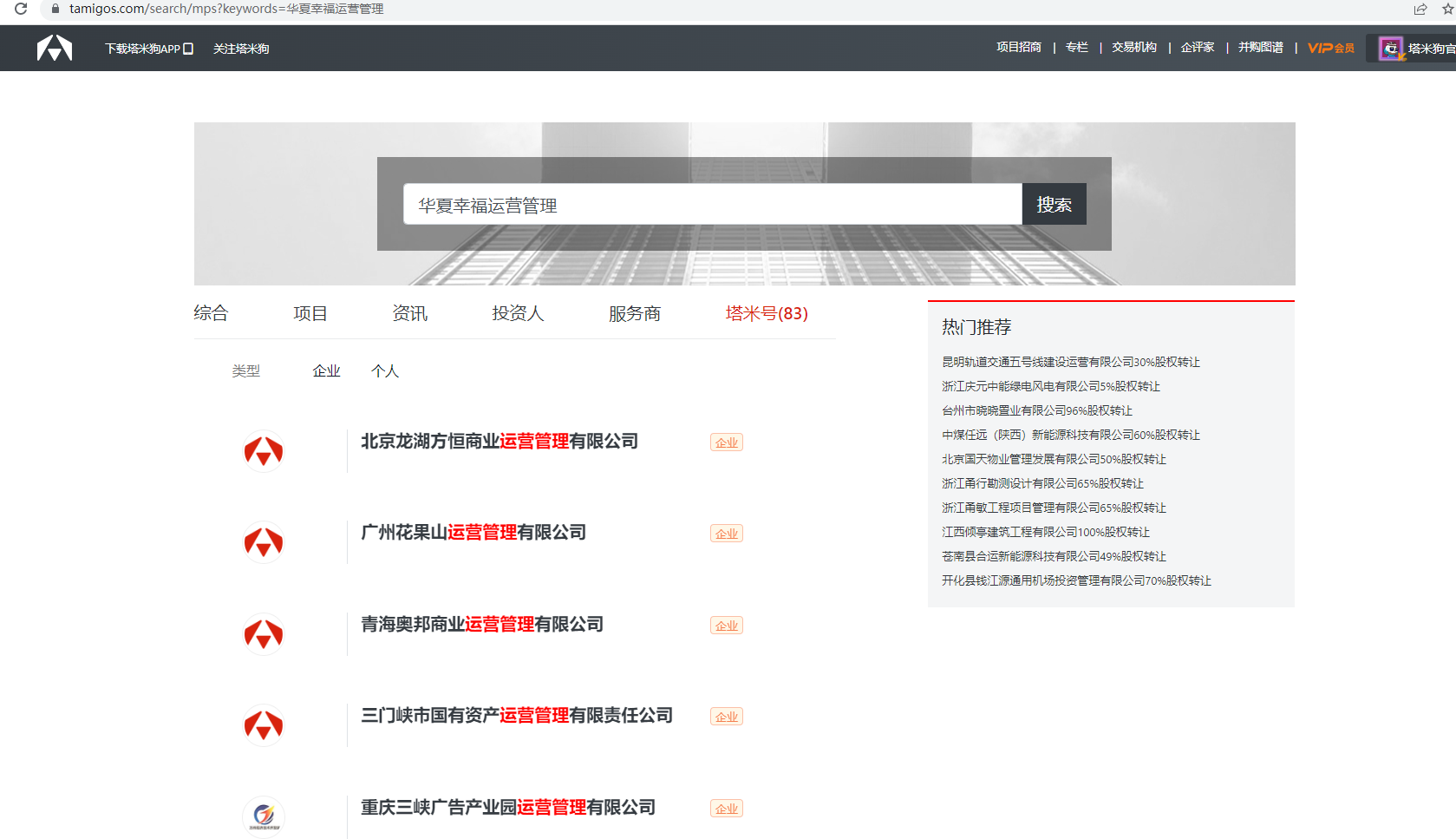
Task: Click the 企业 tag beside 重庆三峡广告产业园
Action: click(x=727, y=809)
